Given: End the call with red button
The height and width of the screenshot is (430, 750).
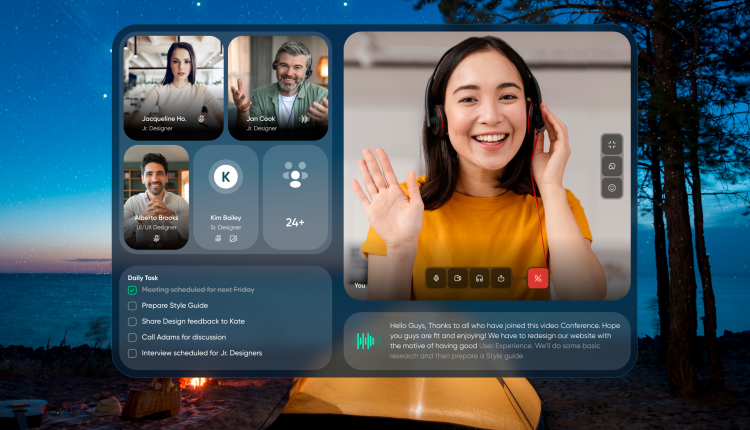Looking at the screenshot, I should coord(539,278).
